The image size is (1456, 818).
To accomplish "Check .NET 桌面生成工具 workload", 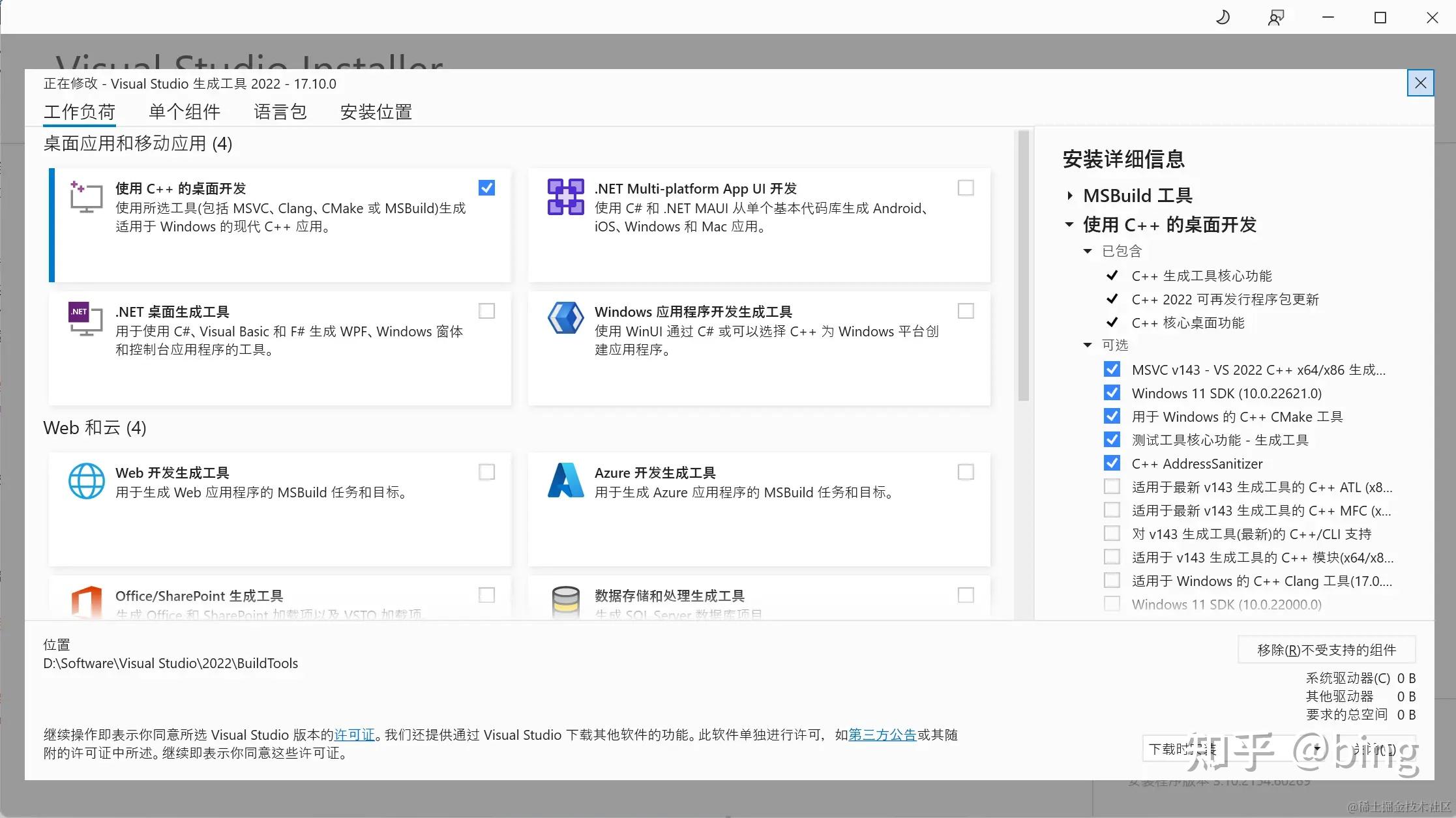I will coord(486,311).
